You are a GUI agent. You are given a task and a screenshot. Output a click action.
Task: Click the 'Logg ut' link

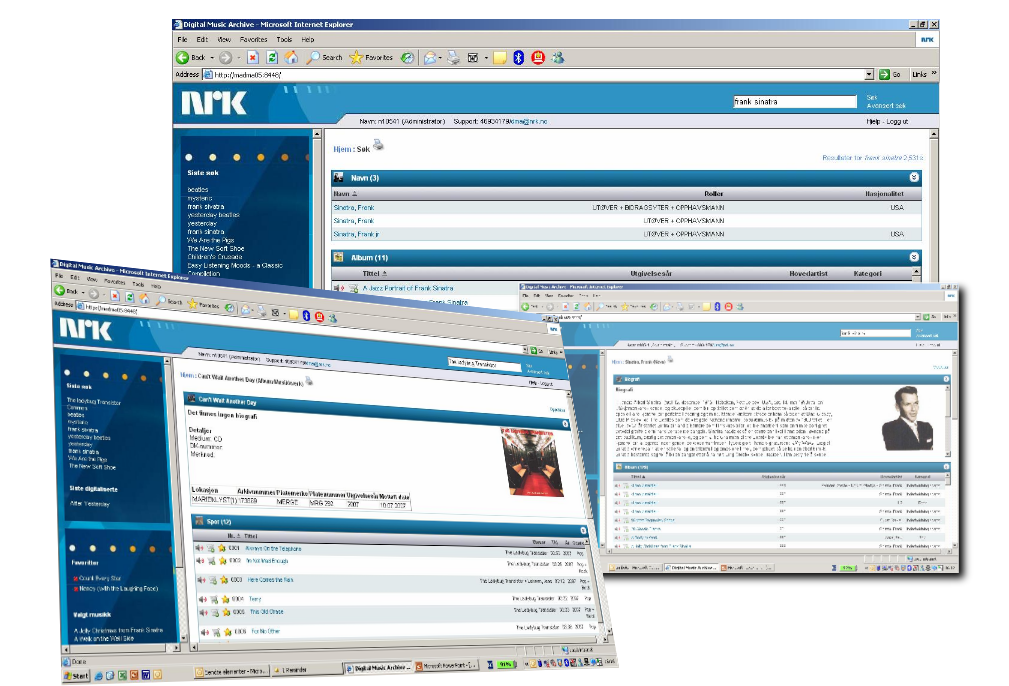pos(897,121)
